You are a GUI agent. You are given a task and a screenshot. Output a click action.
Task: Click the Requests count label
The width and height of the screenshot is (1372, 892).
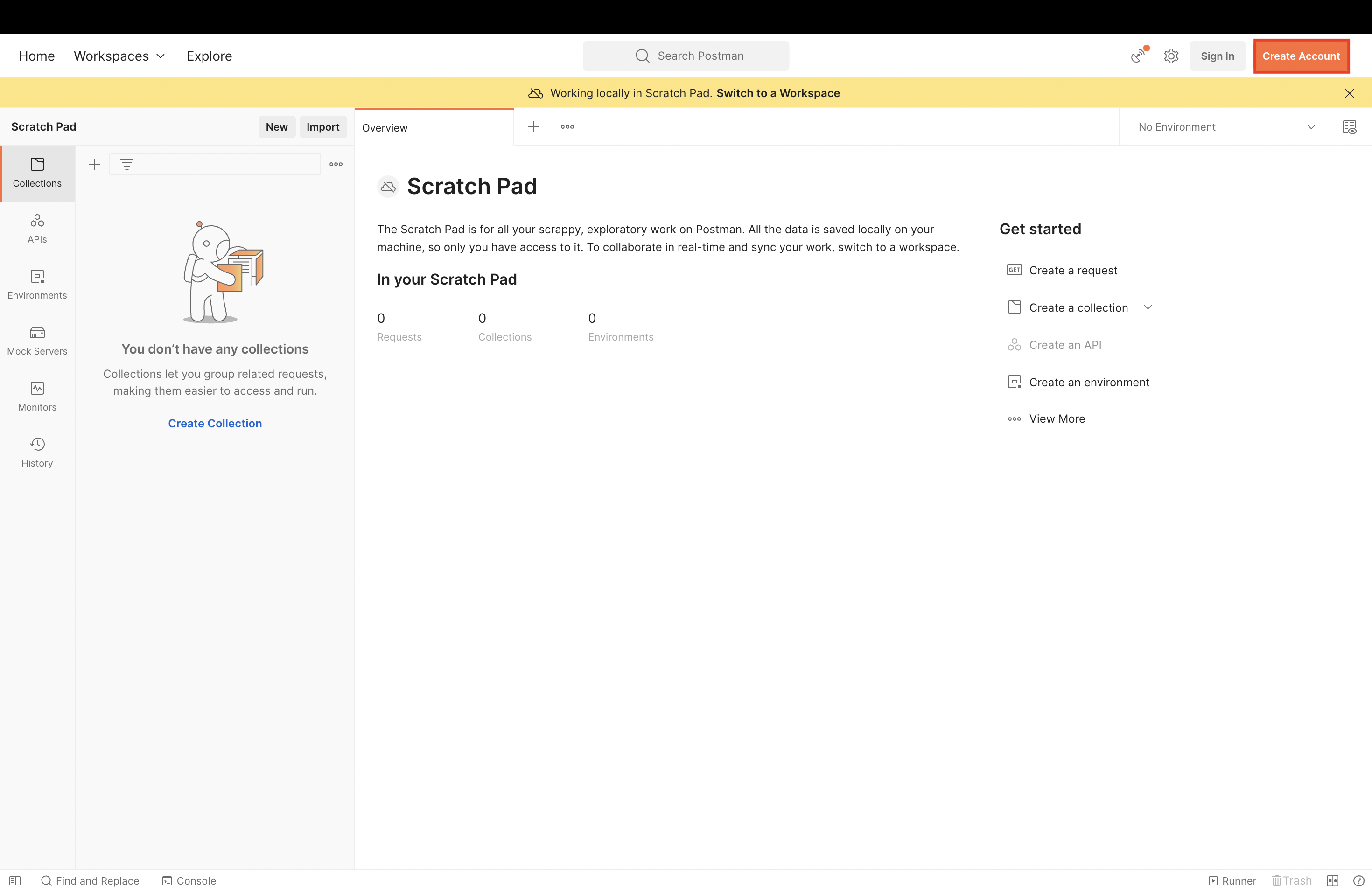click(399, 337)
